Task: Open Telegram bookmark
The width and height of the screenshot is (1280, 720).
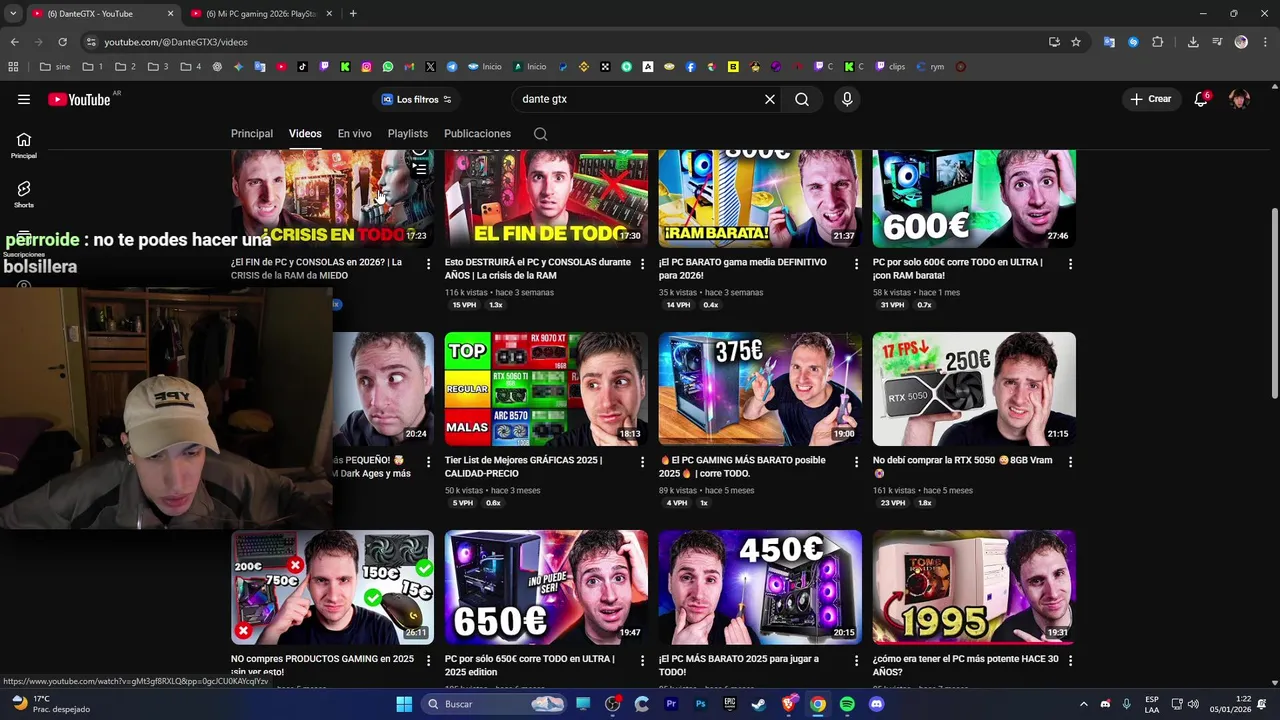Action: (x=452, y=67)
